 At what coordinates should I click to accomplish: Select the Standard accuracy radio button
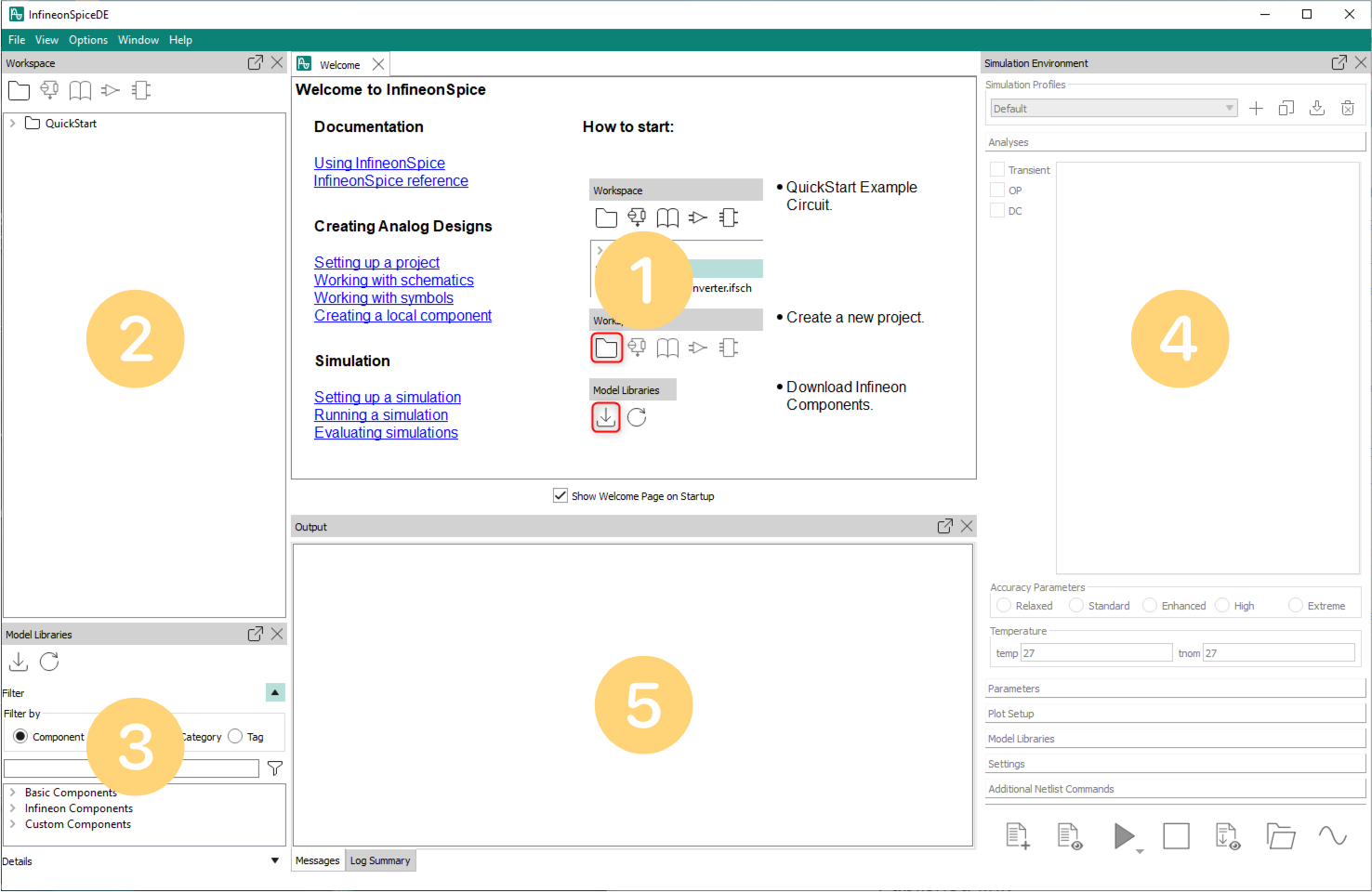[1076, 606]
